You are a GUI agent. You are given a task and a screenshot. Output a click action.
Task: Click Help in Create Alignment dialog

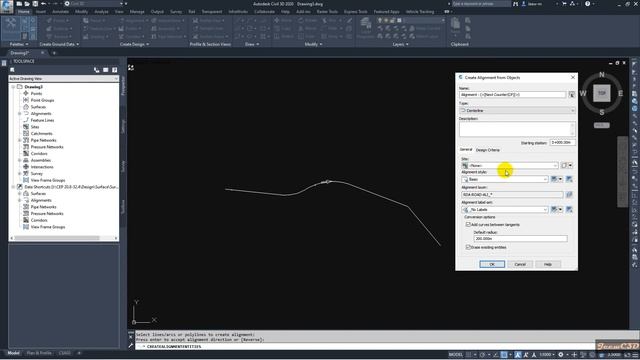pyautogui.click(x=548, y=264)
